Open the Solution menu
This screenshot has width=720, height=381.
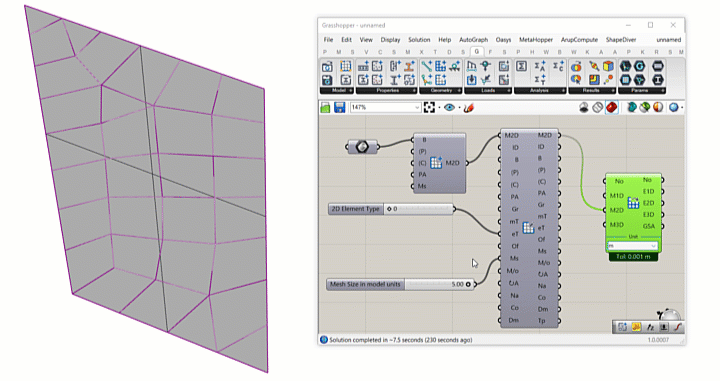click(x=419, y=39)
